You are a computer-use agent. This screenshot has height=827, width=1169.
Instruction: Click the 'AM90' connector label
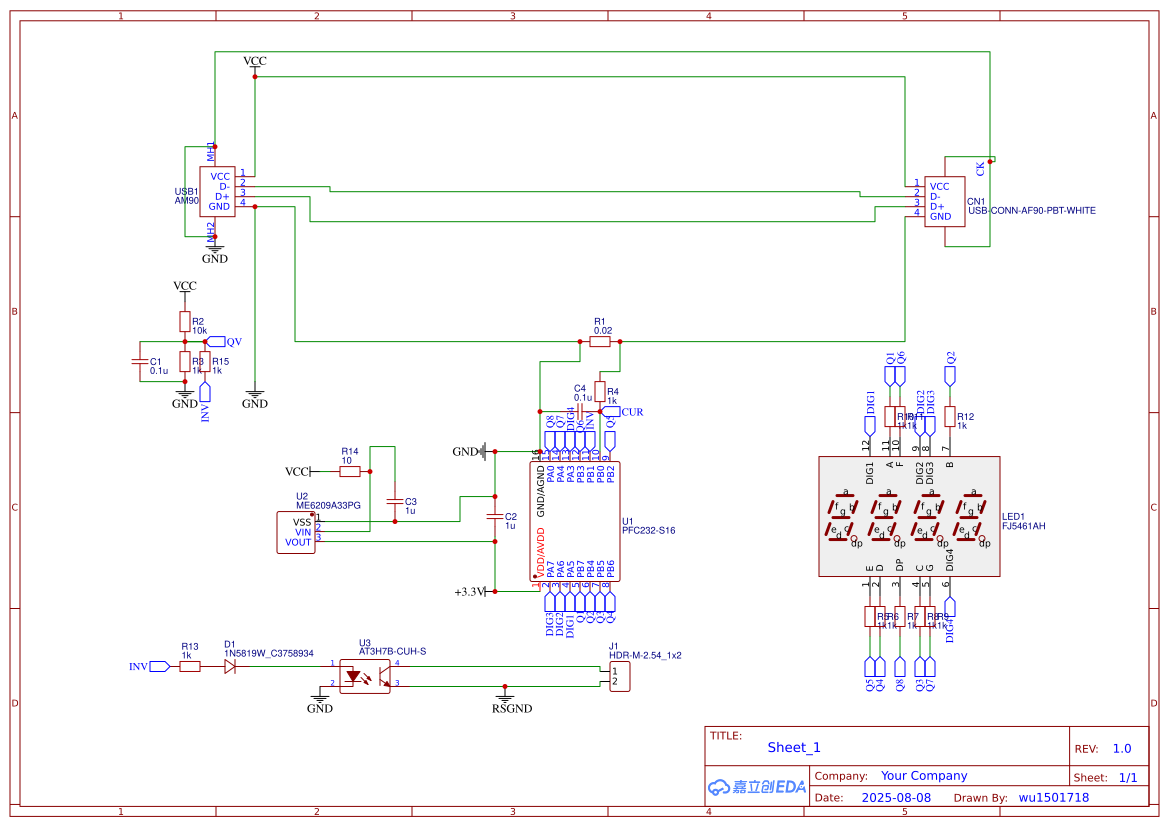(x=187, y=201)
